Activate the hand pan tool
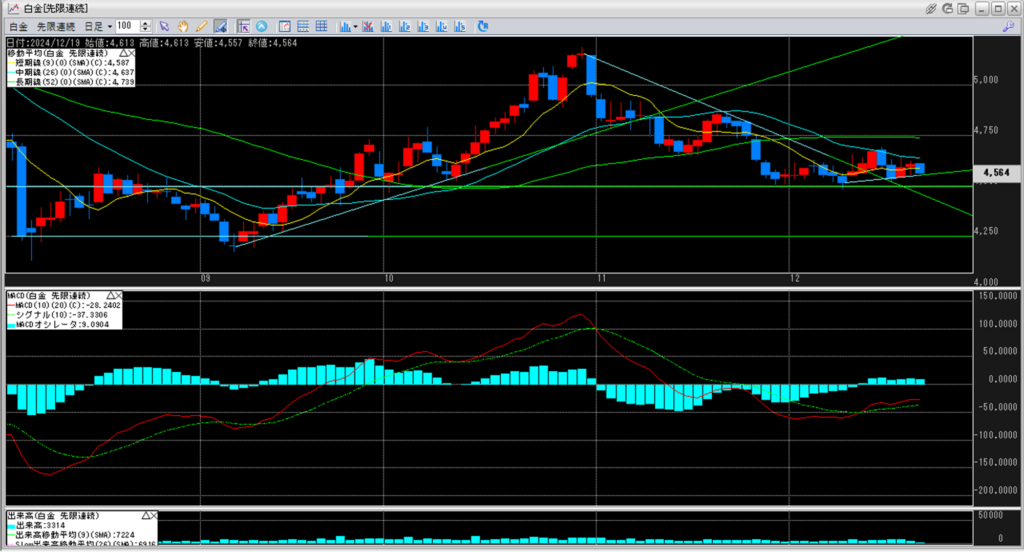The height and width of the screenshot is (552, 1024). coord(182,25)
